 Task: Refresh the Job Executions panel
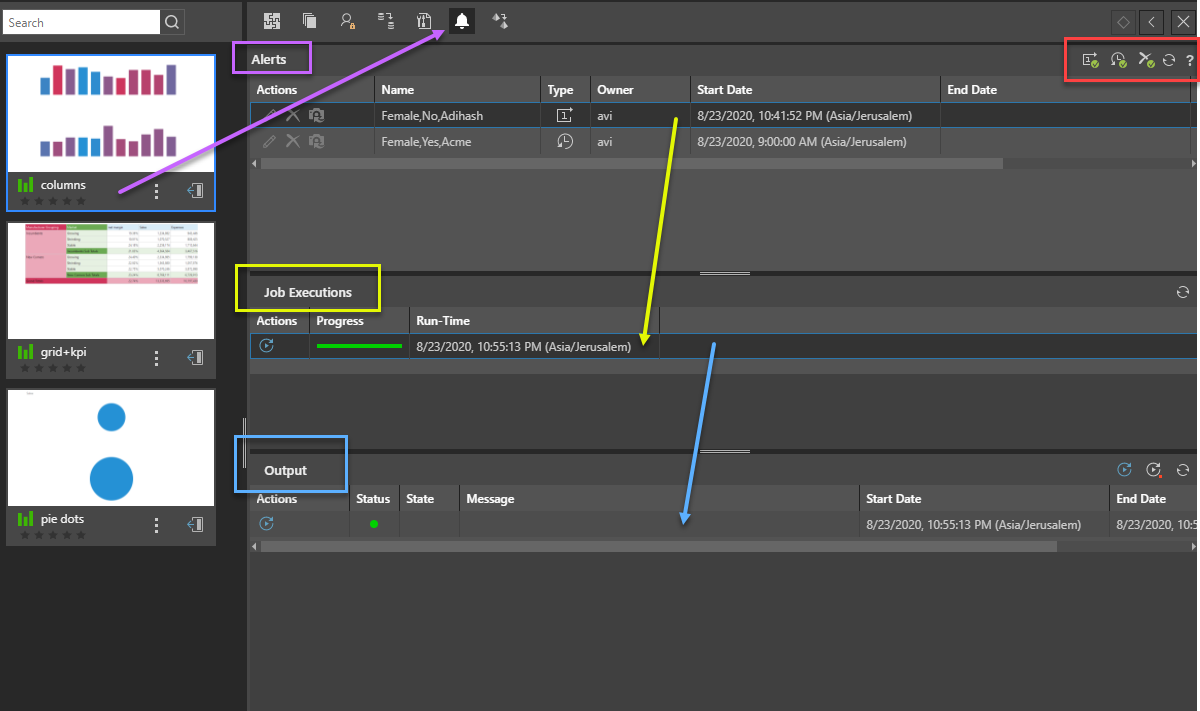(1183, 292)
